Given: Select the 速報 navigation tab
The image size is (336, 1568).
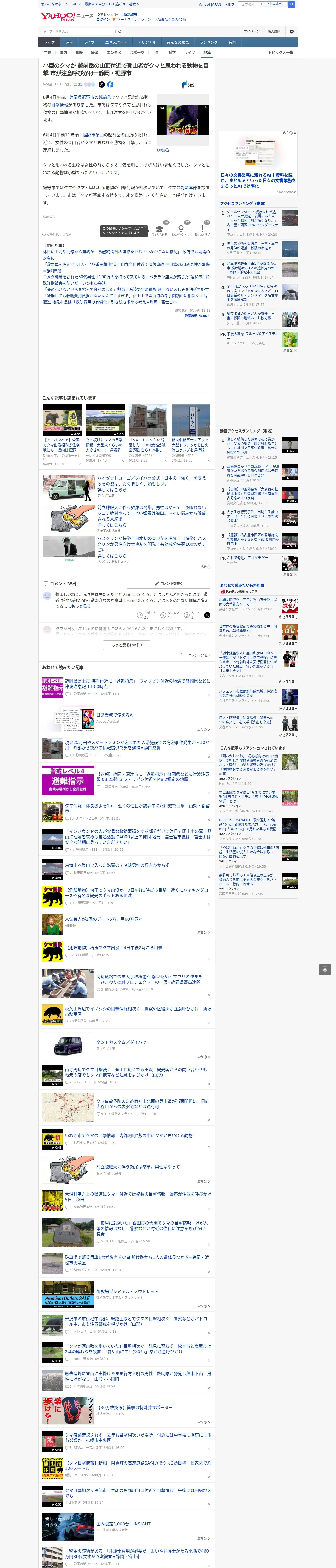Looking at the screenshot, I should [69, 43].
